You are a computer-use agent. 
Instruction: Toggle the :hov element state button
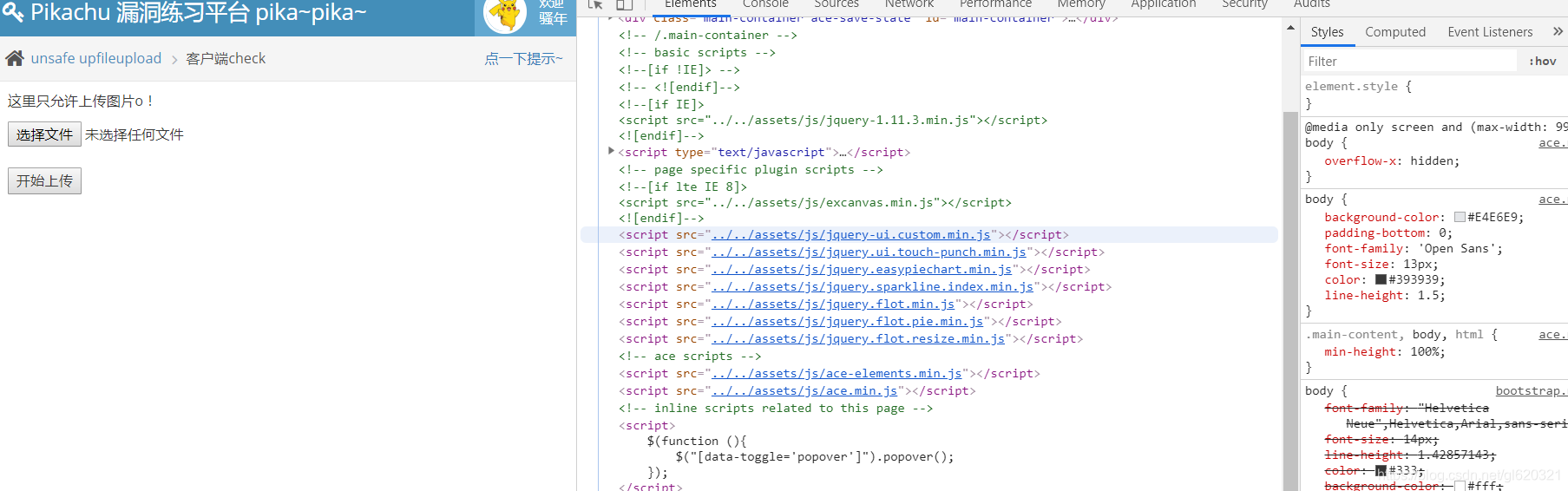tap(1543, 61)
